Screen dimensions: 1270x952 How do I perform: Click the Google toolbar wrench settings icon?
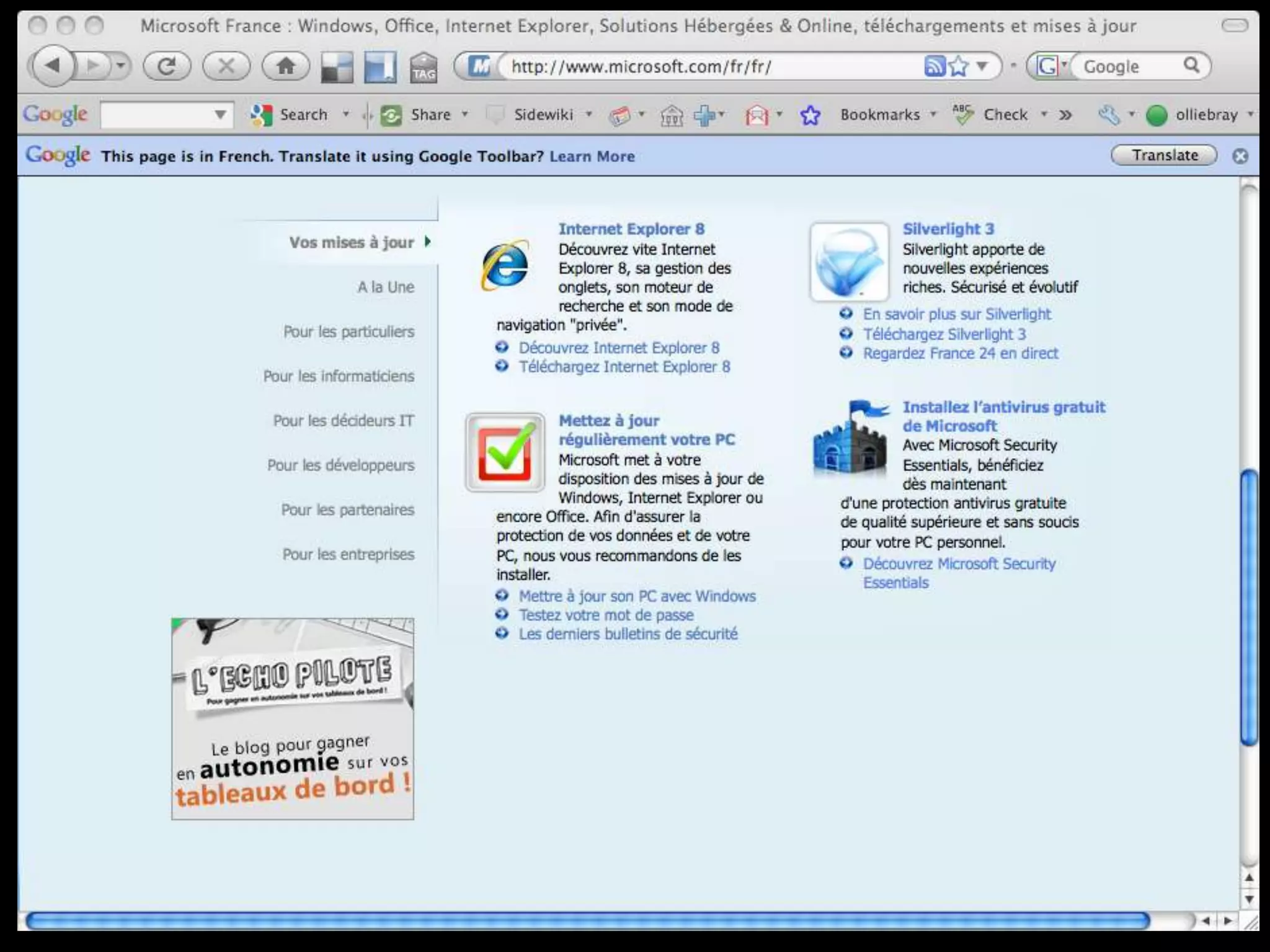click(x=1109, y=115)
